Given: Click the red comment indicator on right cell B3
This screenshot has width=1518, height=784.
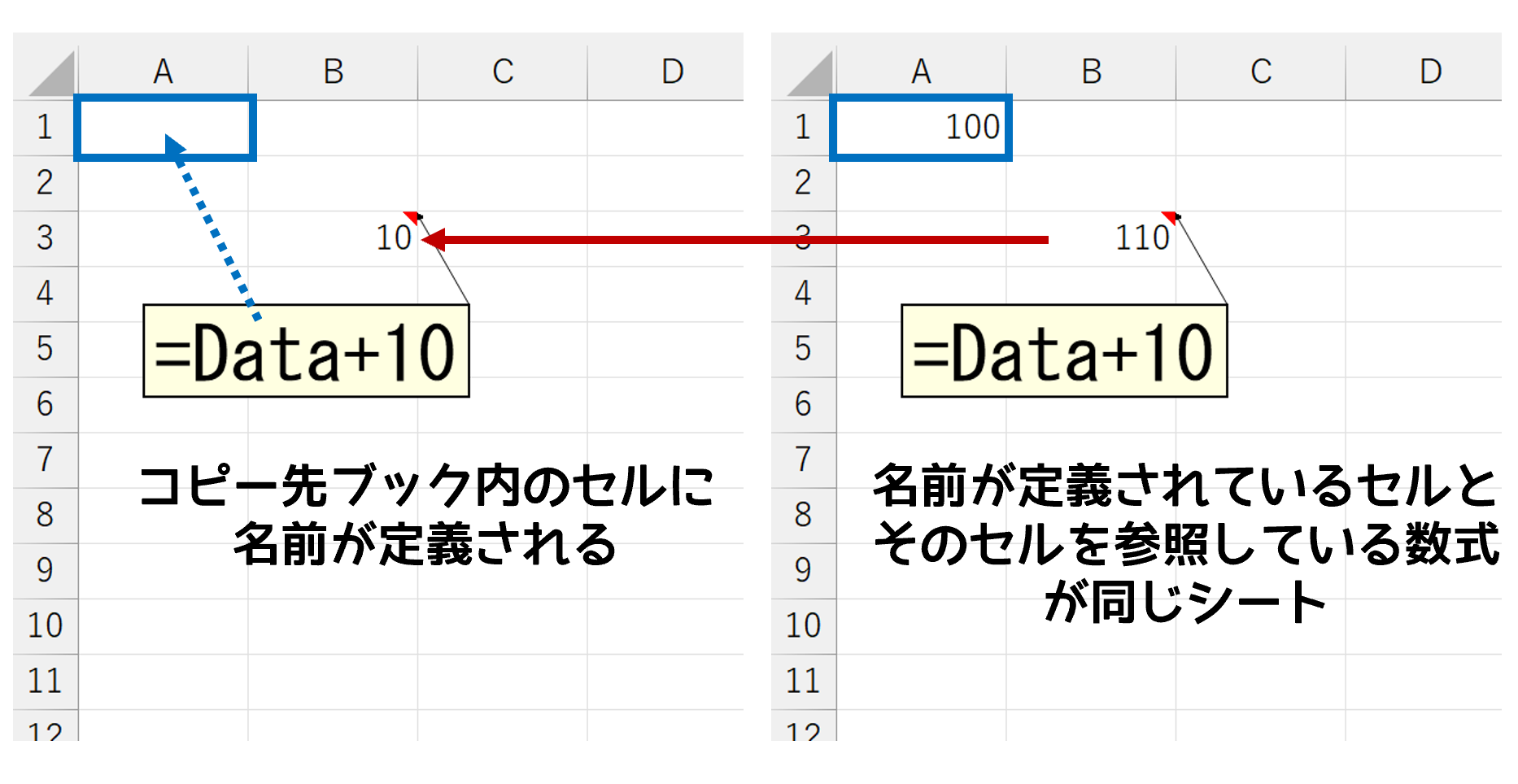Looking at the screenshot, I should click(1170, 217).
